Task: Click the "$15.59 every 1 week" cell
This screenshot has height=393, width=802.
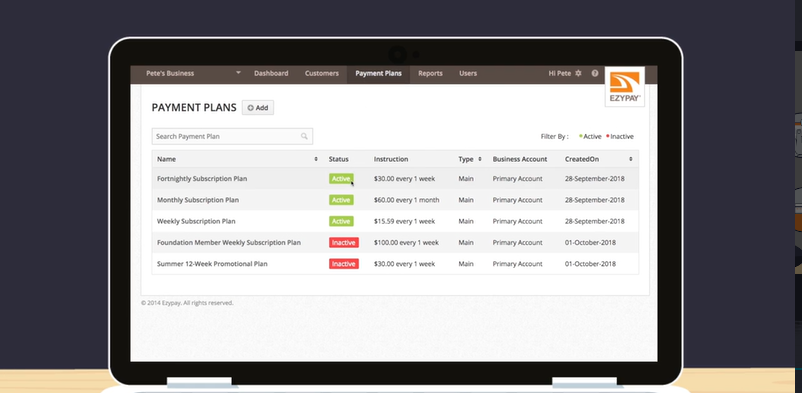Action: pos(405,221)
